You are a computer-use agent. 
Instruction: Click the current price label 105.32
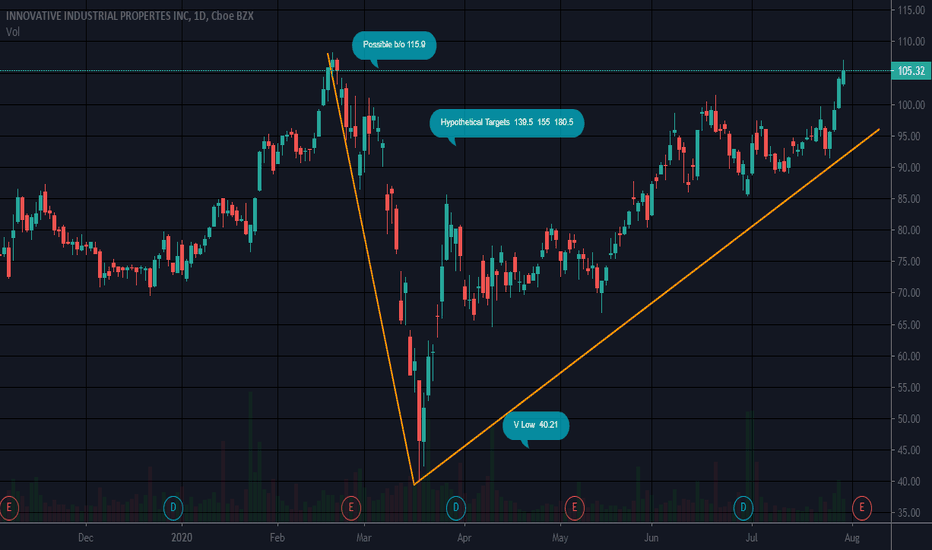(911, 71)
